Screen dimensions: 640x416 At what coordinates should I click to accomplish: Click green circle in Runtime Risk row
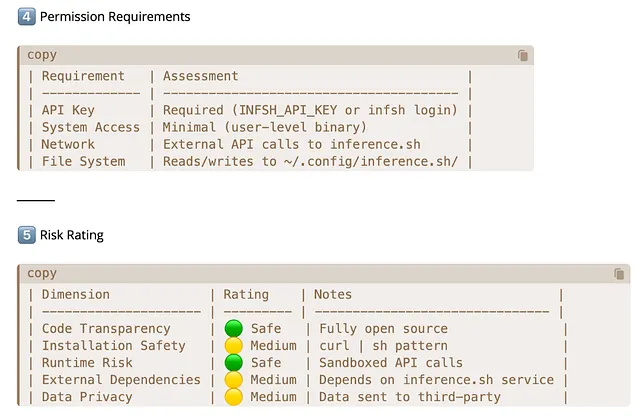(233, 363)
